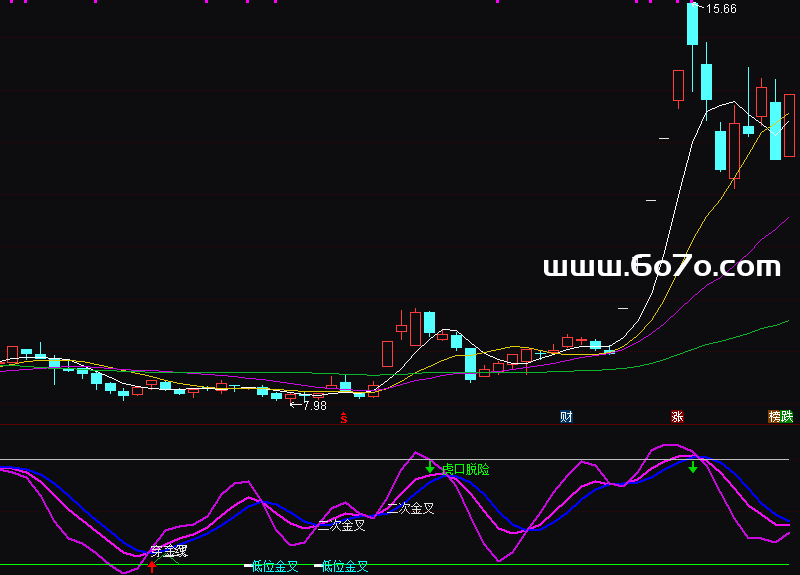Click green down arrow beside 虎口脱险
Screen dimensions: 800x575
pos(430,467)
